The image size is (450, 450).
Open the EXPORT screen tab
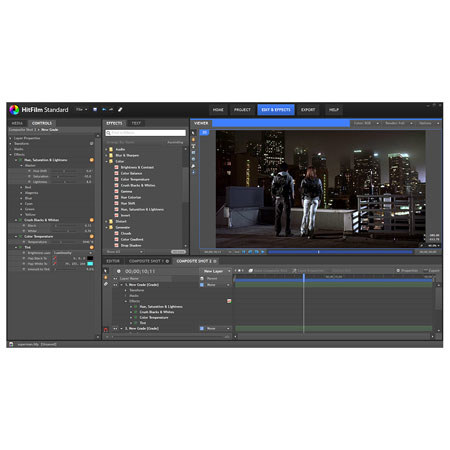[308, 110]
